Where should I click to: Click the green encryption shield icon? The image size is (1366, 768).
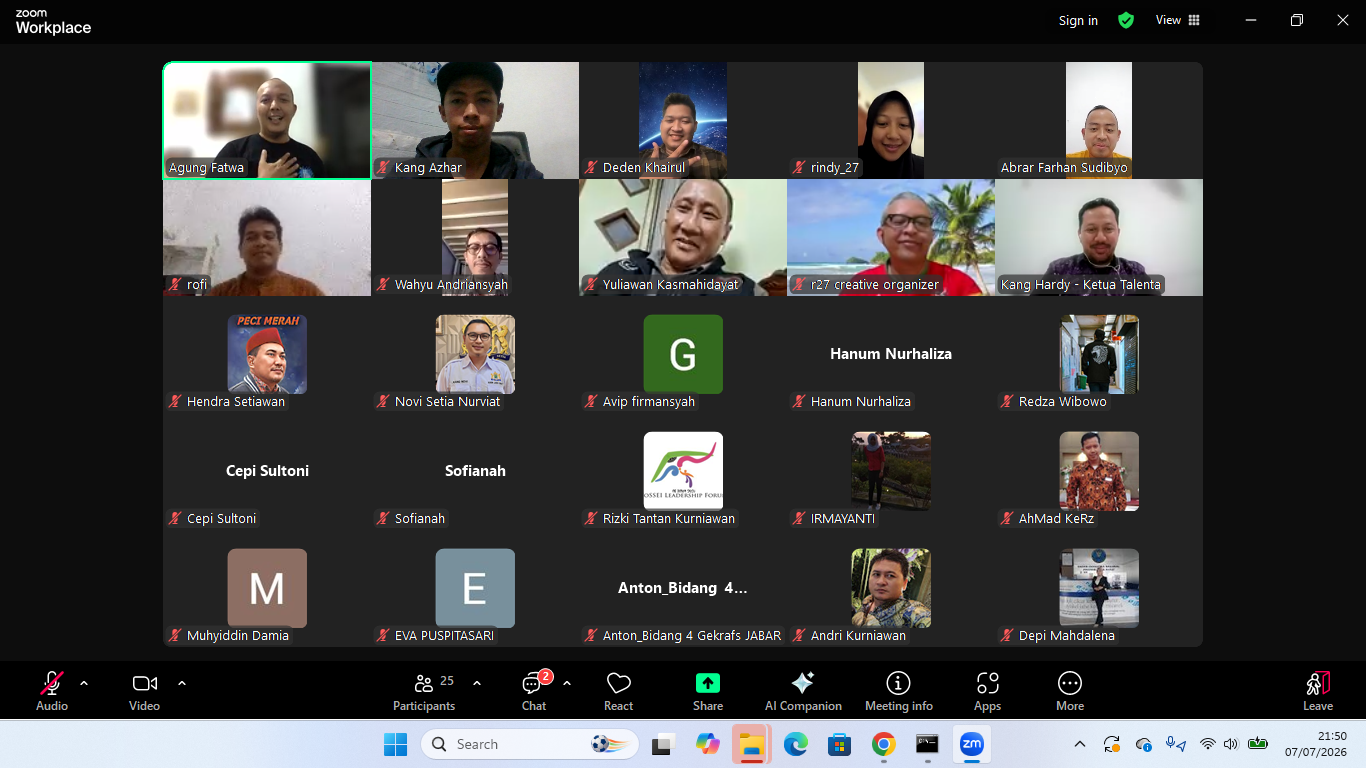pos(1126,20)
